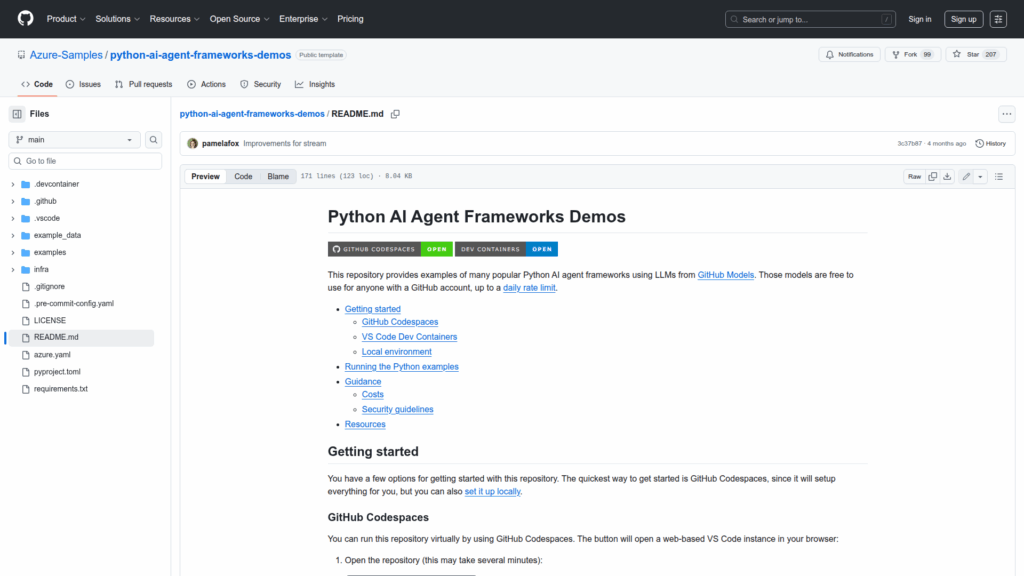Search this repository magnifier icon

[154, 140]
